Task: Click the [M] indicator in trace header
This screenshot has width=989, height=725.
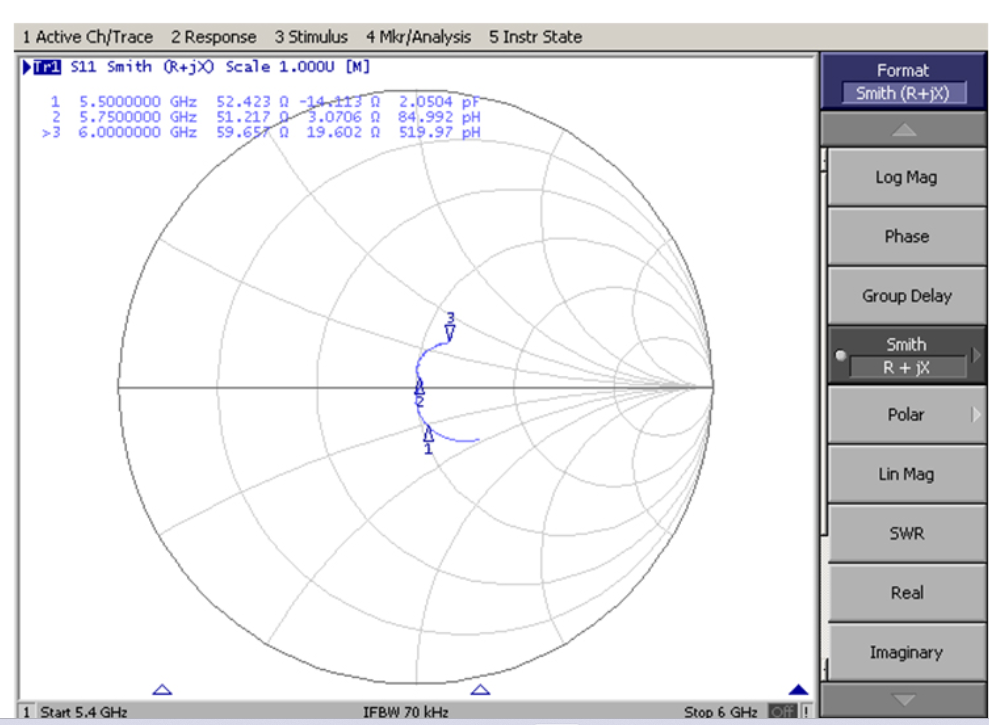Action: coord(358,67)
